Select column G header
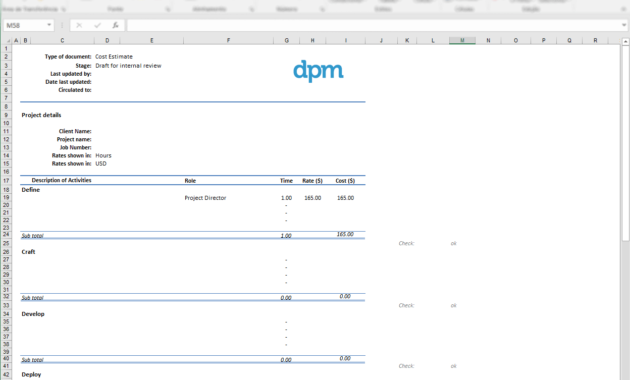The width and height of the screenshot is (630, 380). point(286,41)
